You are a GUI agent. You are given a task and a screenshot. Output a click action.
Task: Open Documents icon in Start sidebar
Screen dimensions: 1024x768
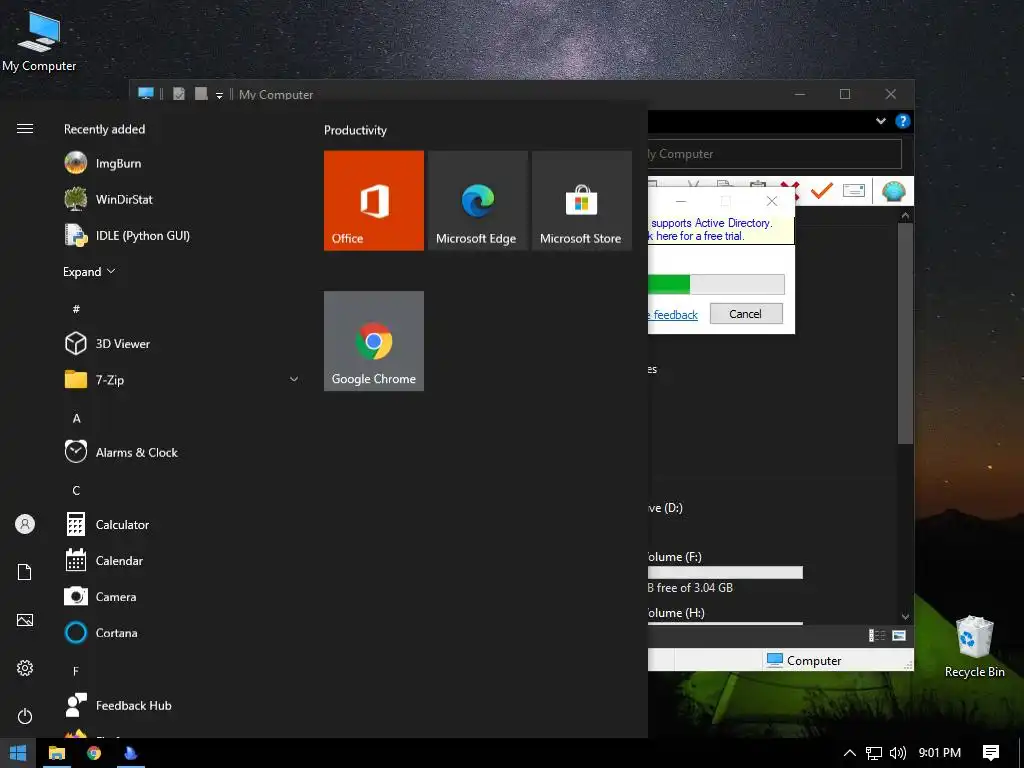tap(25, 572)
